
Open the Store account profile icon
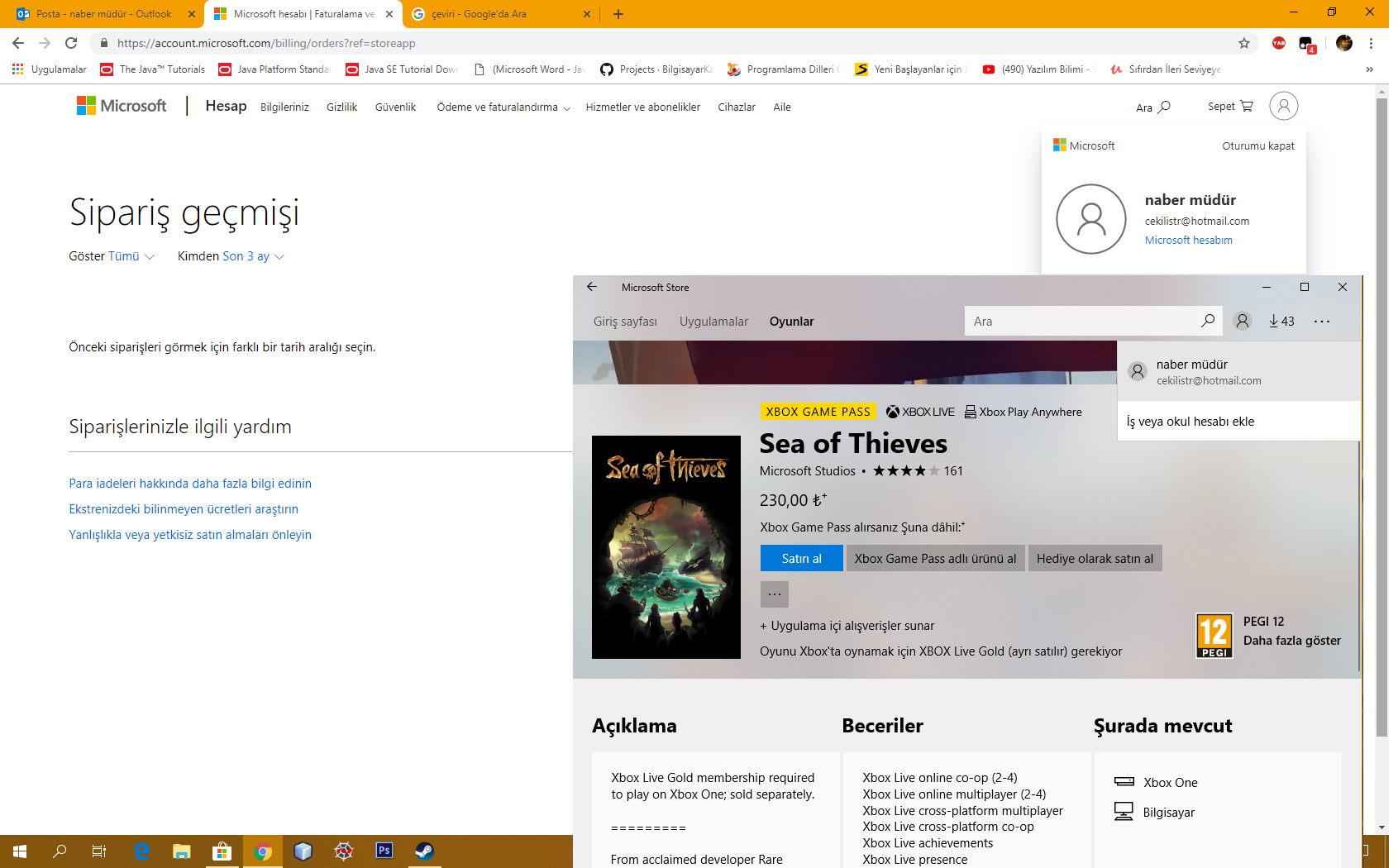coord(1243,321)
